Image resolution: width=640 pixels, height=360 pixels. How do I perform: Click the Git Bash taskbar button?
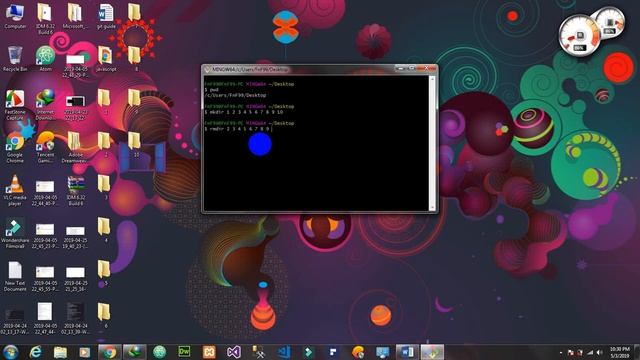click(432, 352)
